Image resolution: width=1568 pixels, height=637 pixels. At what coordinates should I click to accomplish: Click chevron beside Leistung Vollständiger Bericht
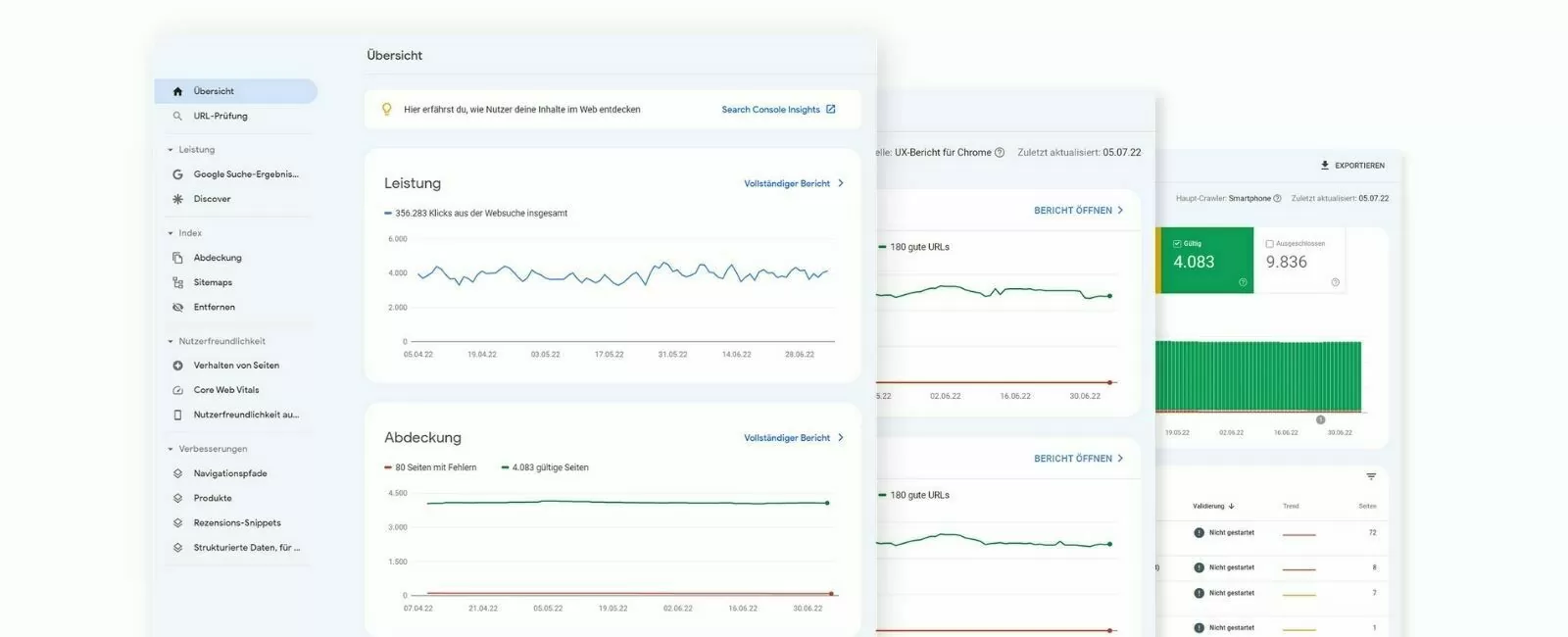pos(841,183)
